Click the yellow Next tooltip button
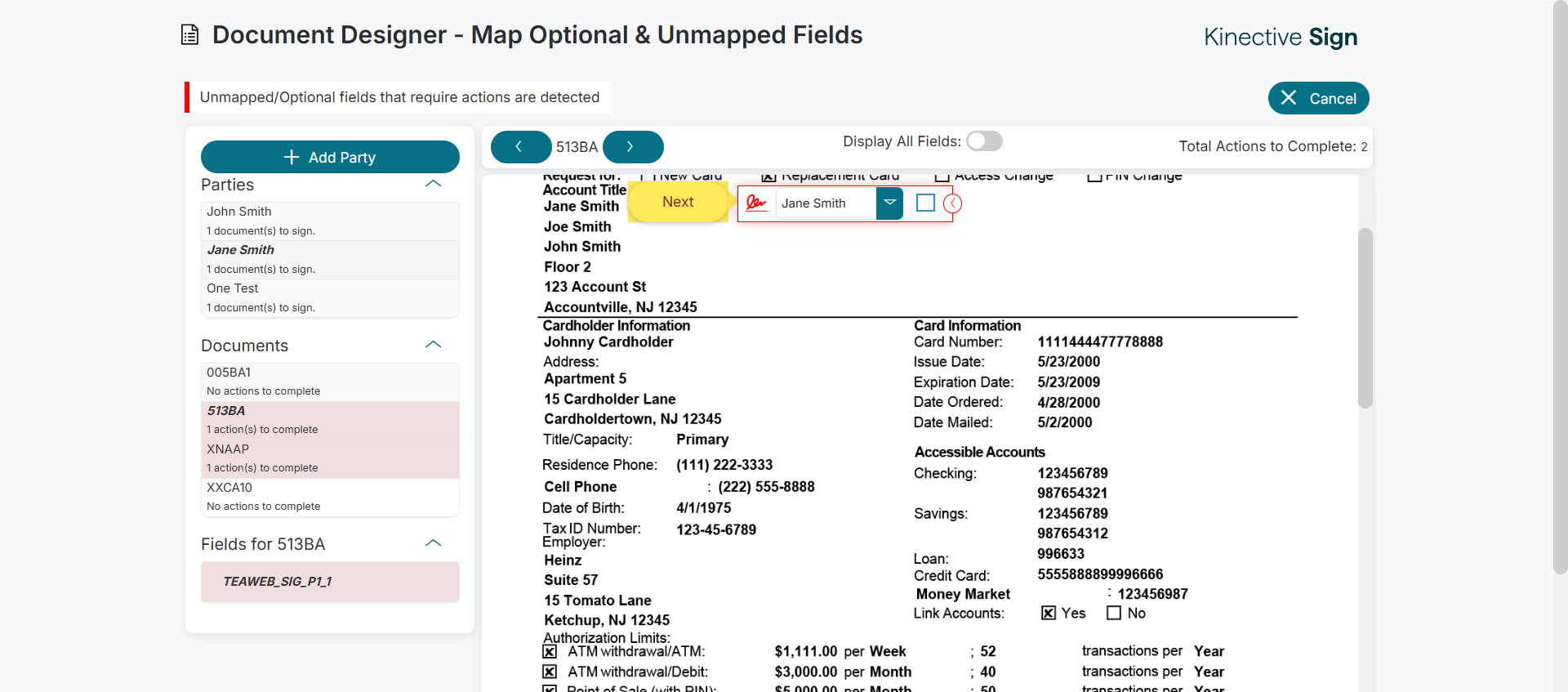The width and height of the screenshot is (1568, 692). pyautogui.click(x=677, y=202)
